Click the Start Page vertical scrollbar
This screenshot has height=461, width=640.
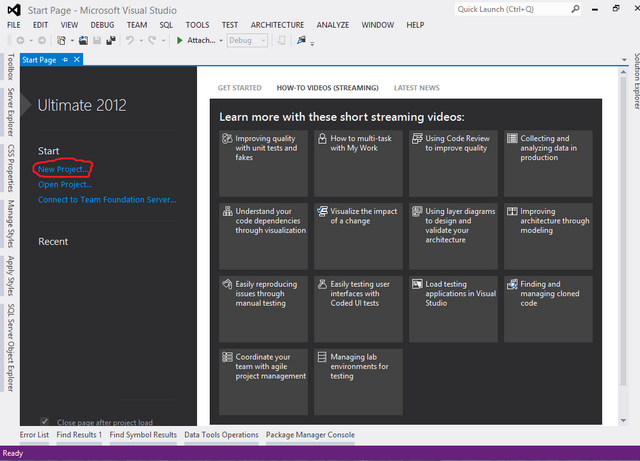pos(623,231)
